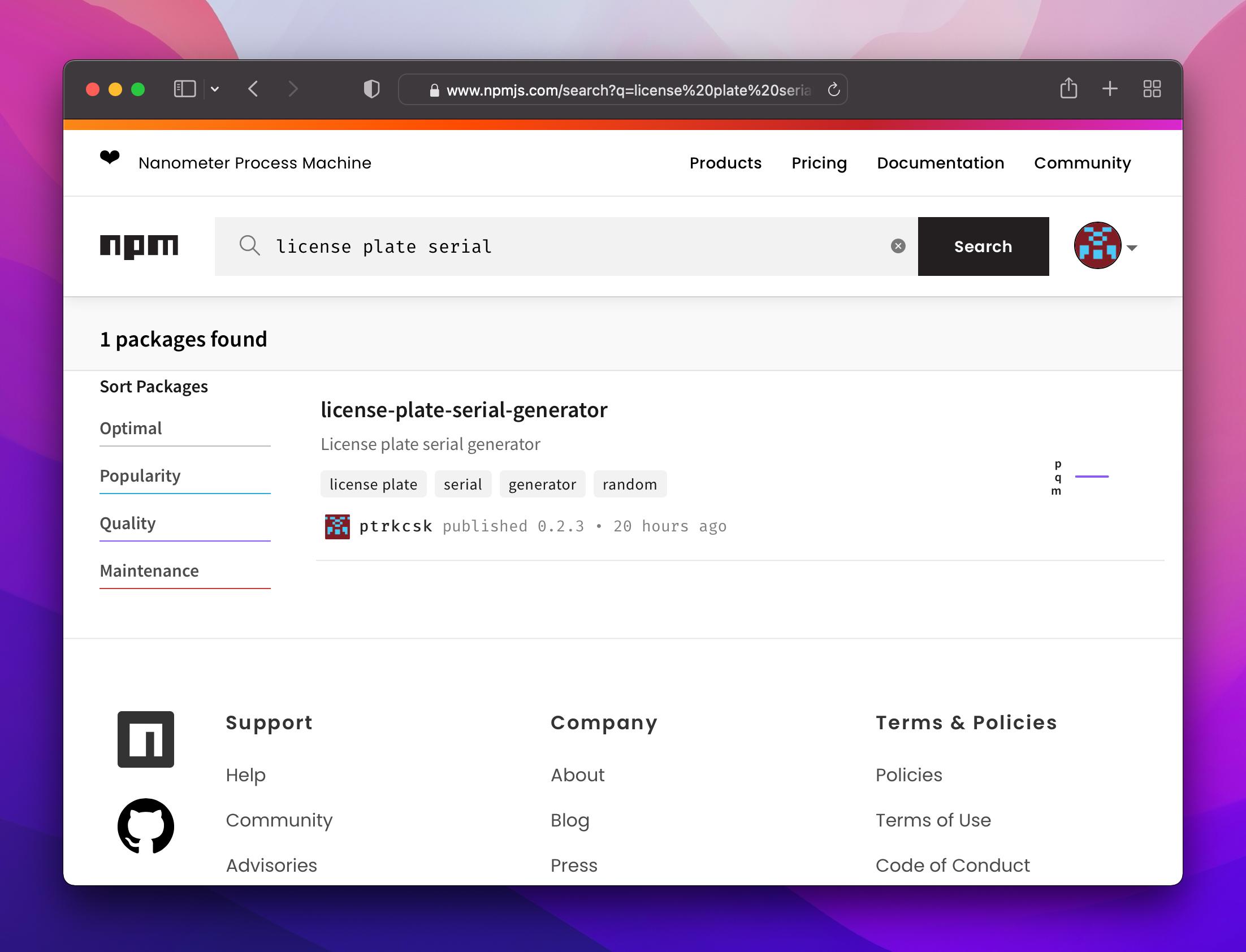Click the npm square footer logo
Screen dimensions: 1246x952
tap(146, 739)
